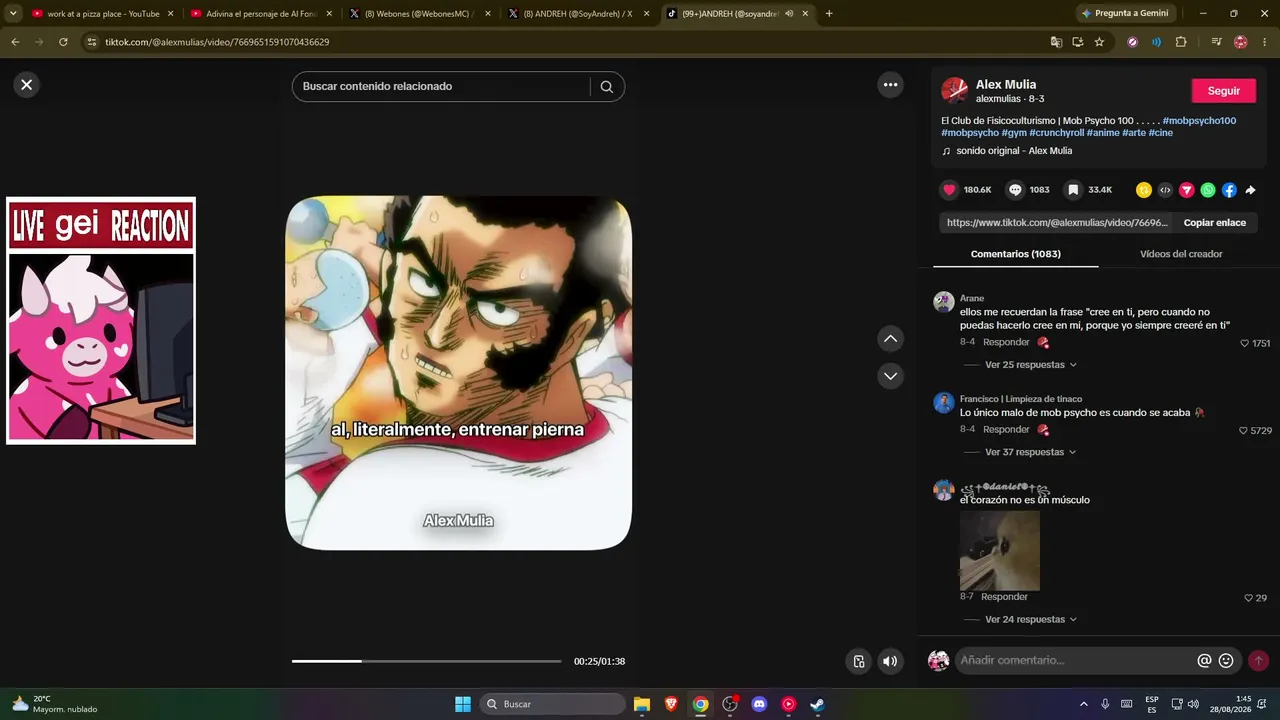1280x720 pixels.
Task: Open Discord from the taskbar
Action: [759, 704]
